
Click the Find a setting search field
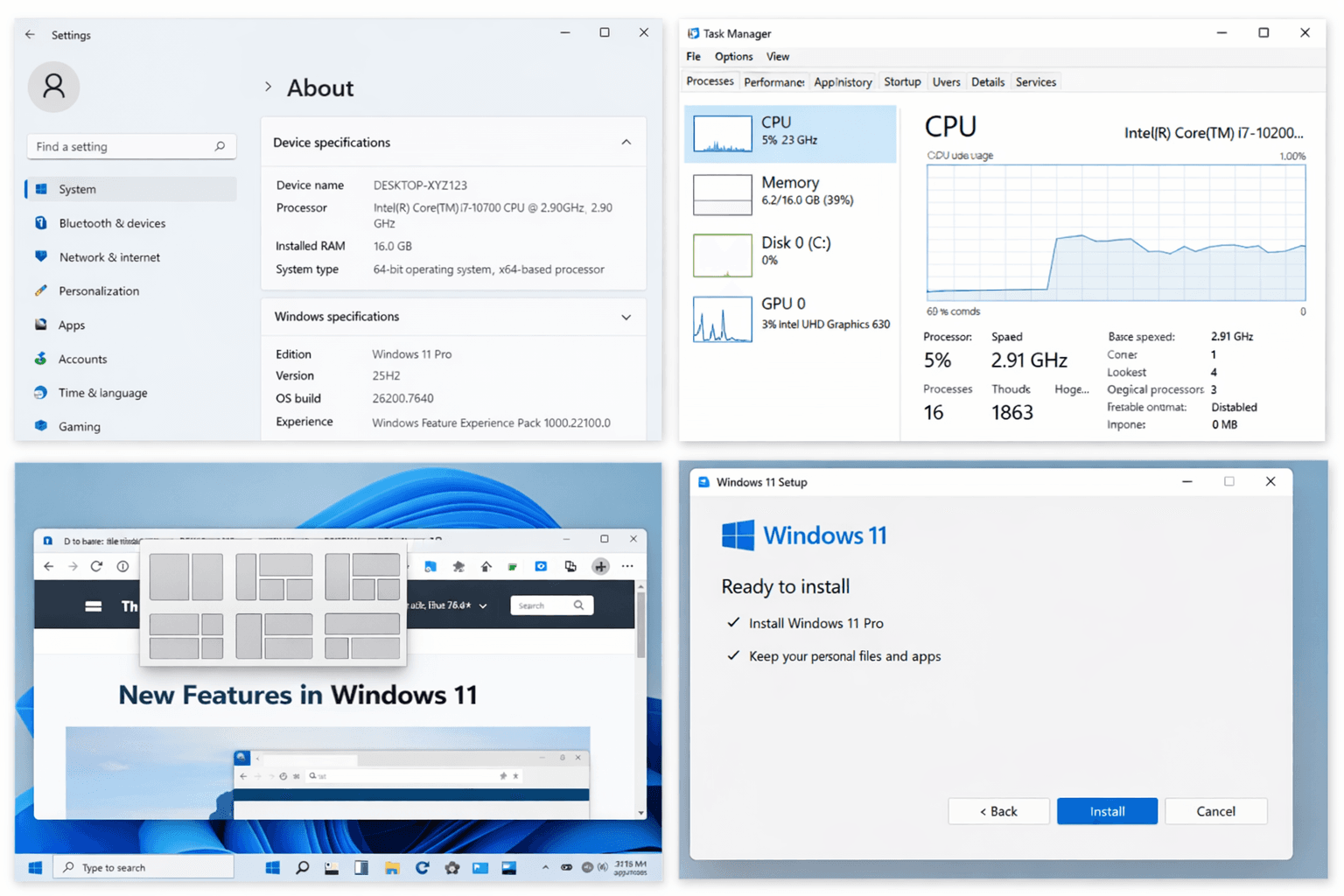[131, 146]
